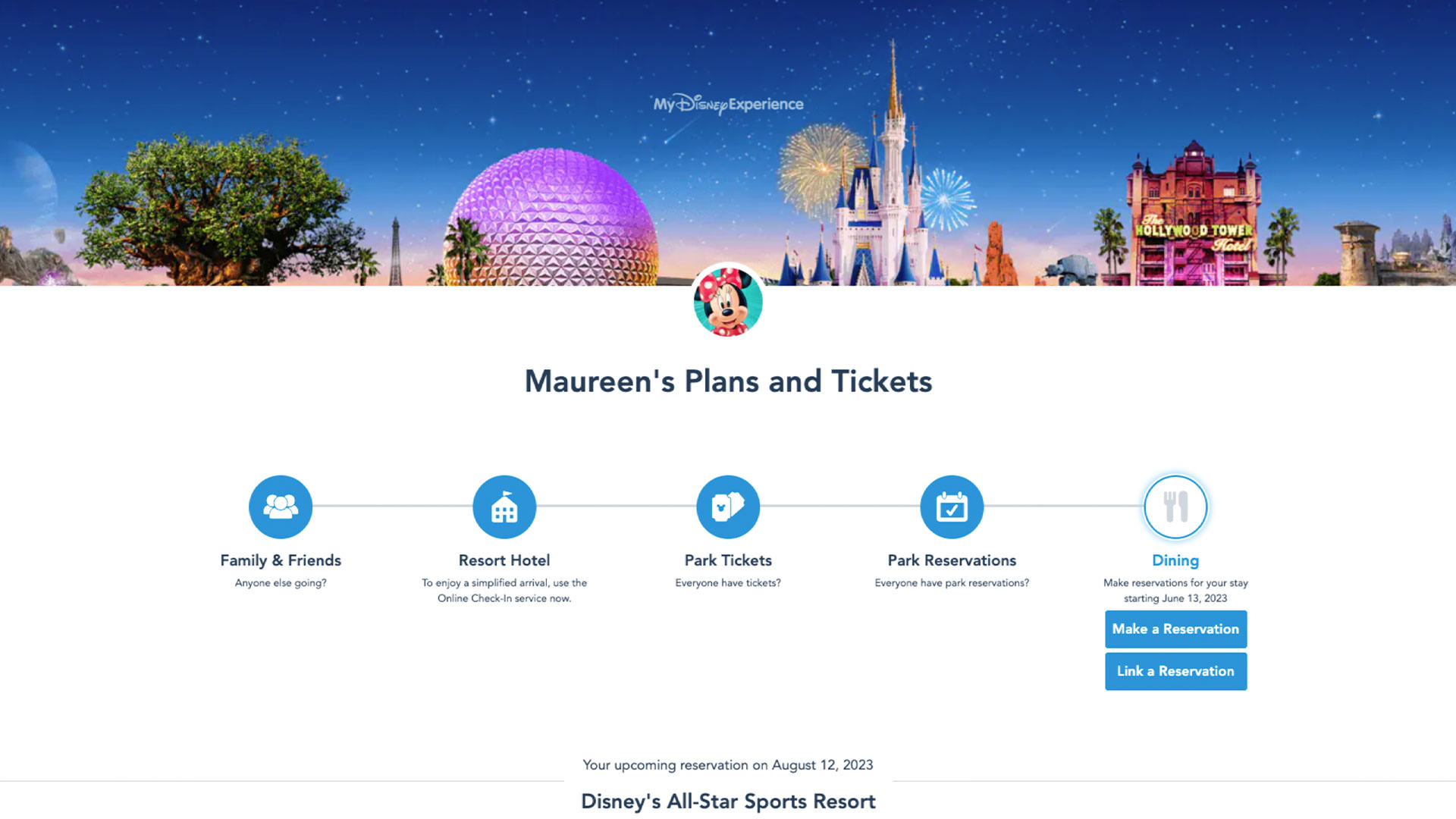Image resolution: width=1456 pixels, height=819 pixels.
Task: Open the Family & Friends label
Action: [281, 560]
